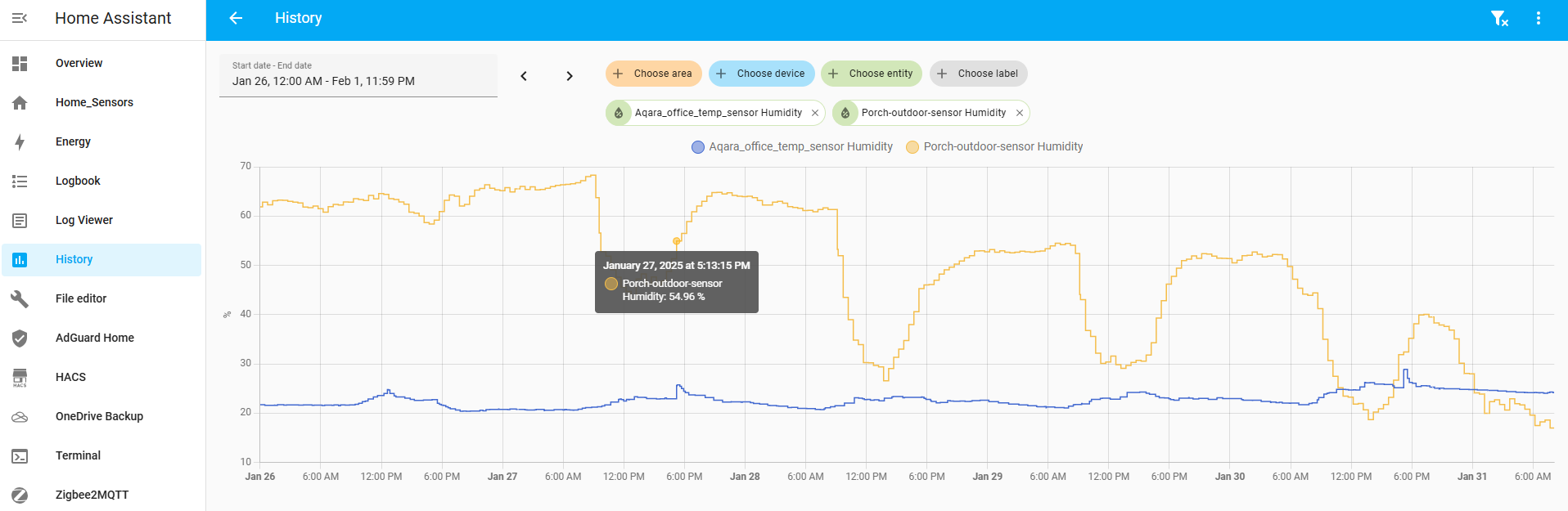Click the File editor wrench icon

click(20, 298)
